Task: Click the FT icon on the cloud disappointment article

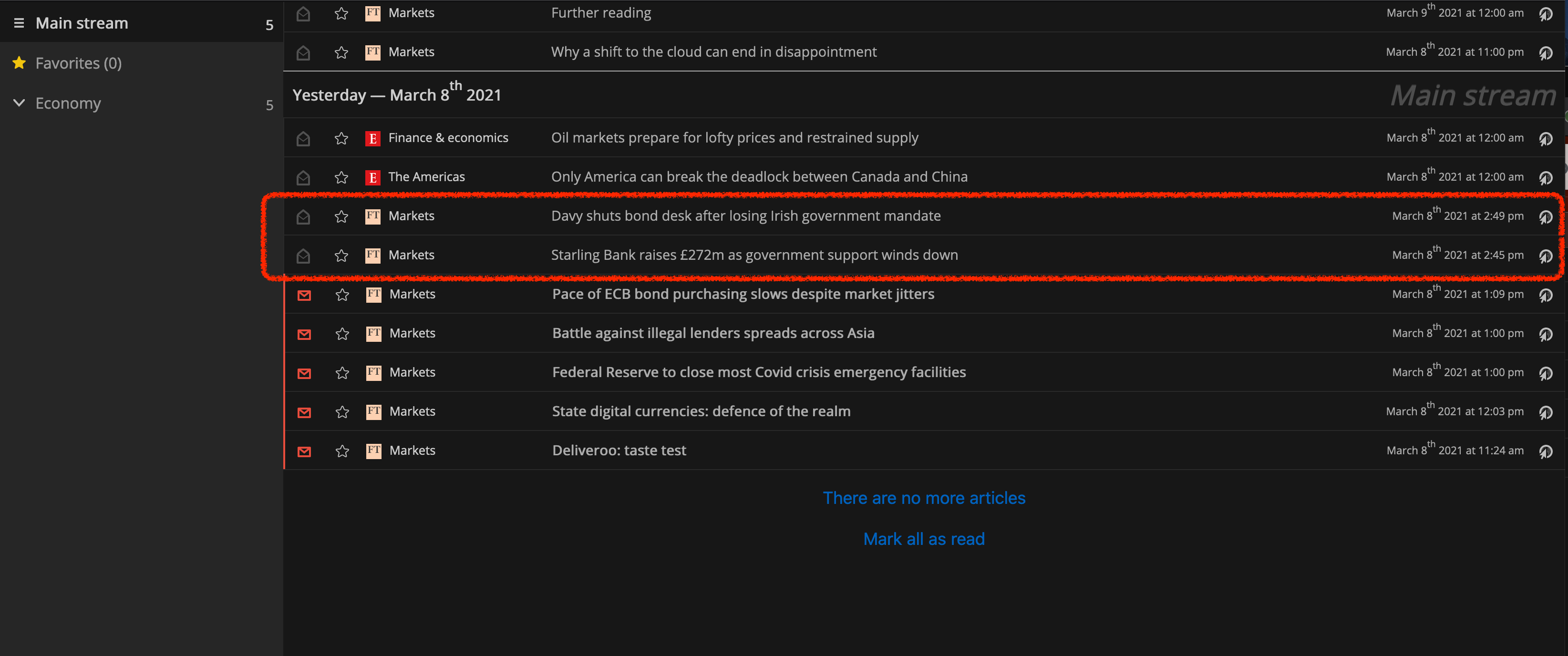Action: pyautogui.click(x=372, y=52)
